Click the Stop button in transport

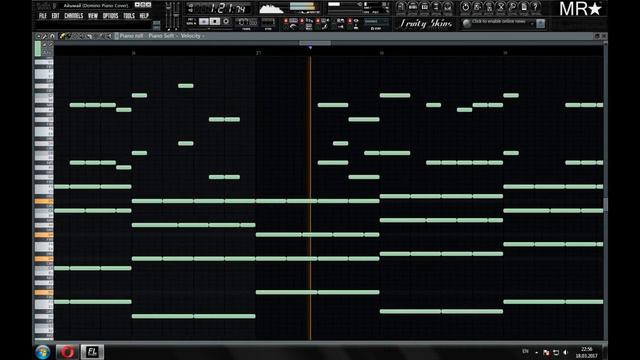click(x=215, y=21)
